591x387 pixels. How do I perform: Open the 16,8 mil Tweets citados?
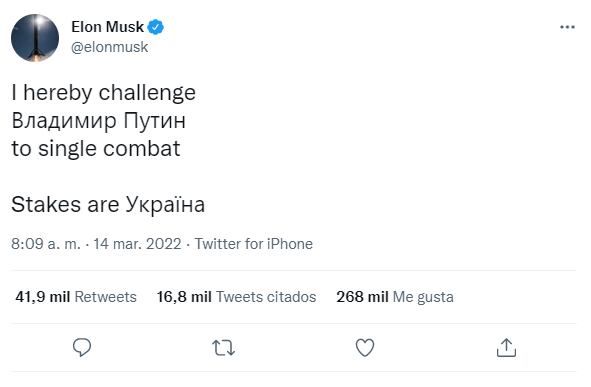click(236, 297)
